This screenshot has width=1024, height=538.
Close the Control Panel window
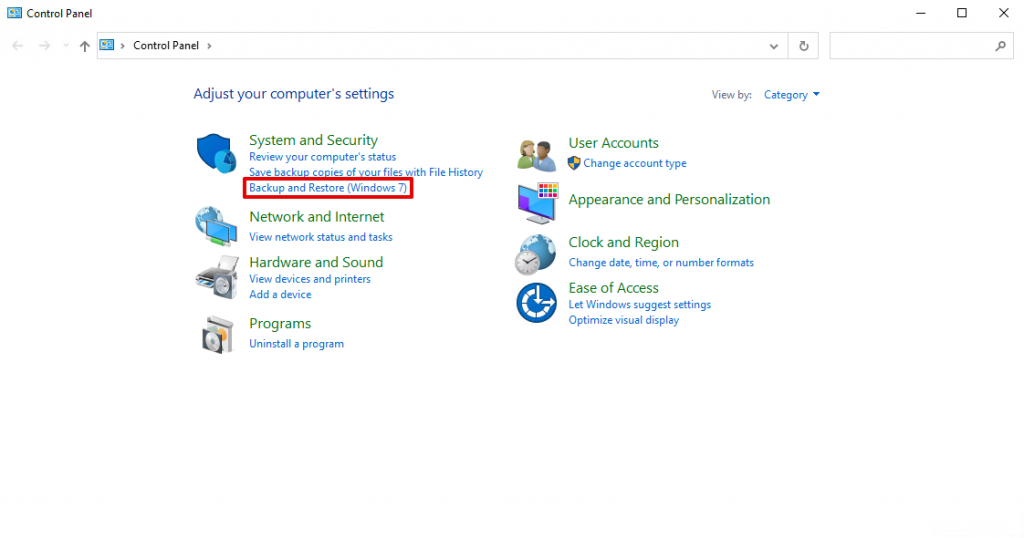[1004, 13]
